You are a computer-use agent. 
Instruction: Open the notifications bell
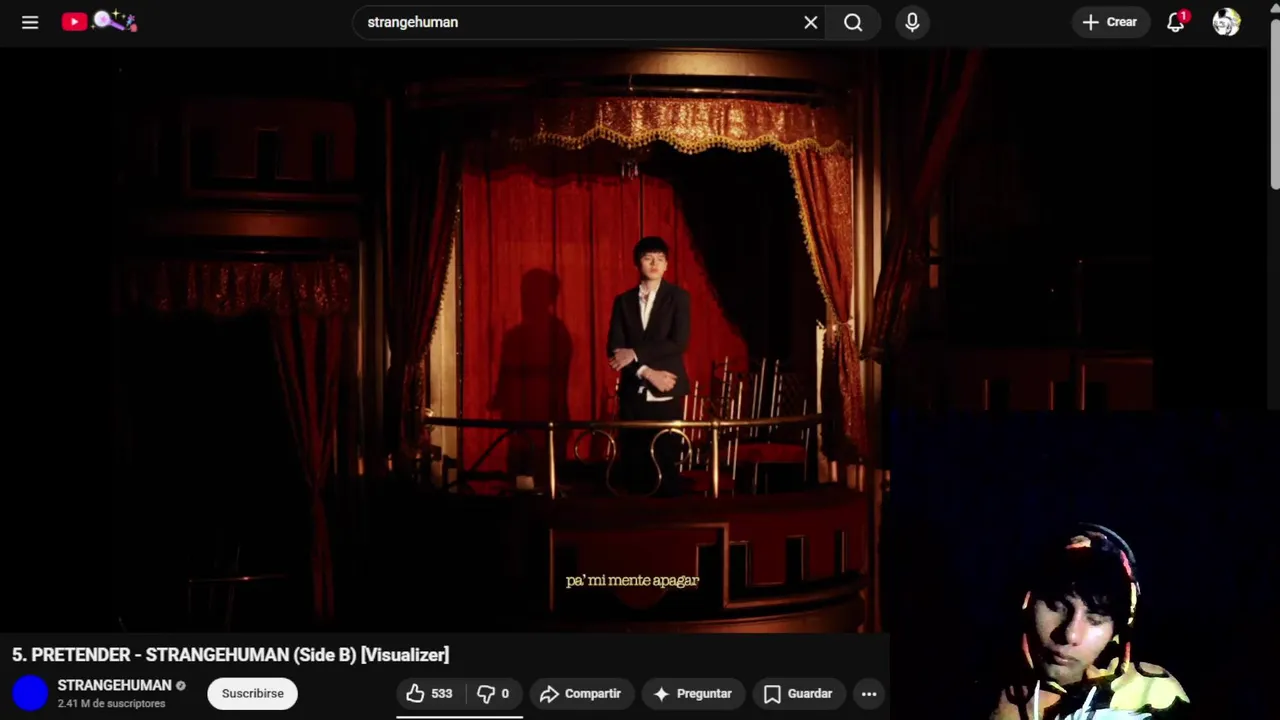1176,22
